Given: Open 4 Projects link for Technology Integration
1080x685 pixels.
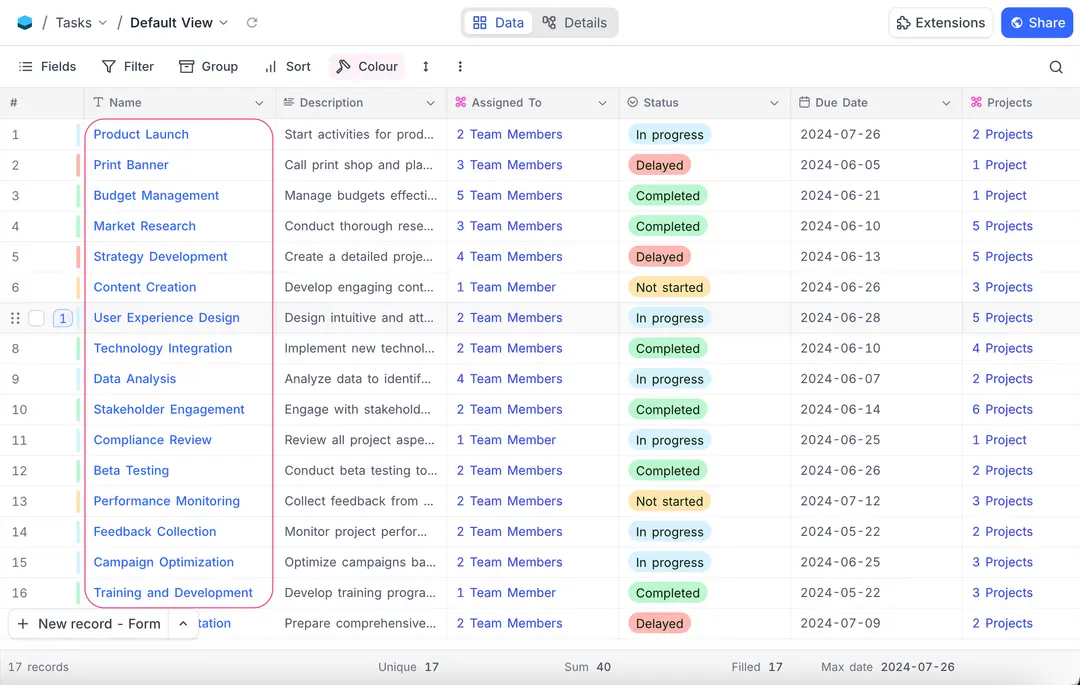Looking at the screenshot, I should pyautogui.click(x=1002, y=348).
